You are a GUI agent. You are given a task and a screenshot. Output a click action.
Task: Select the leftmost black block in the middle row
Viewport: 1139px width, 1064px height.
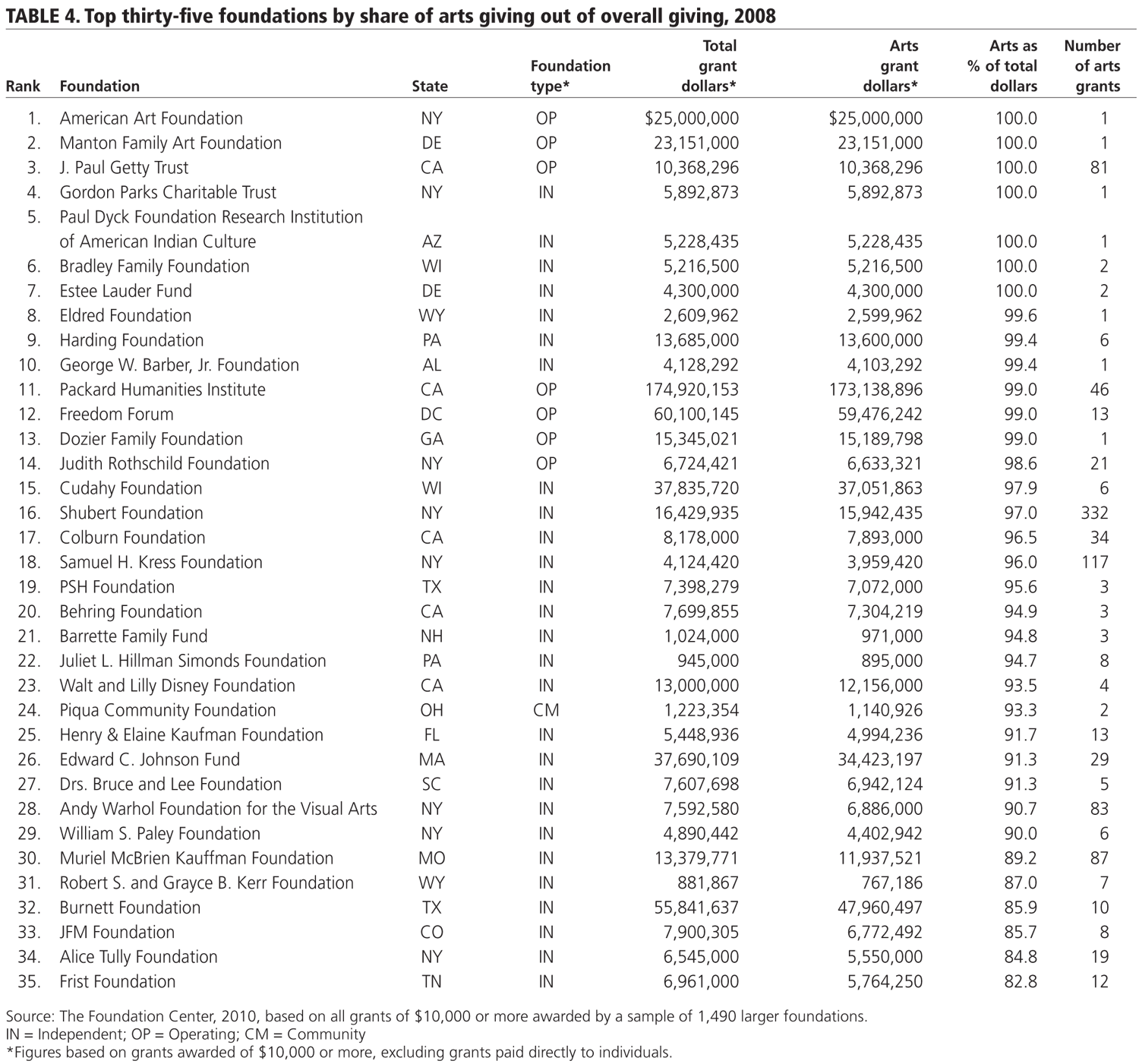point(149,418)
